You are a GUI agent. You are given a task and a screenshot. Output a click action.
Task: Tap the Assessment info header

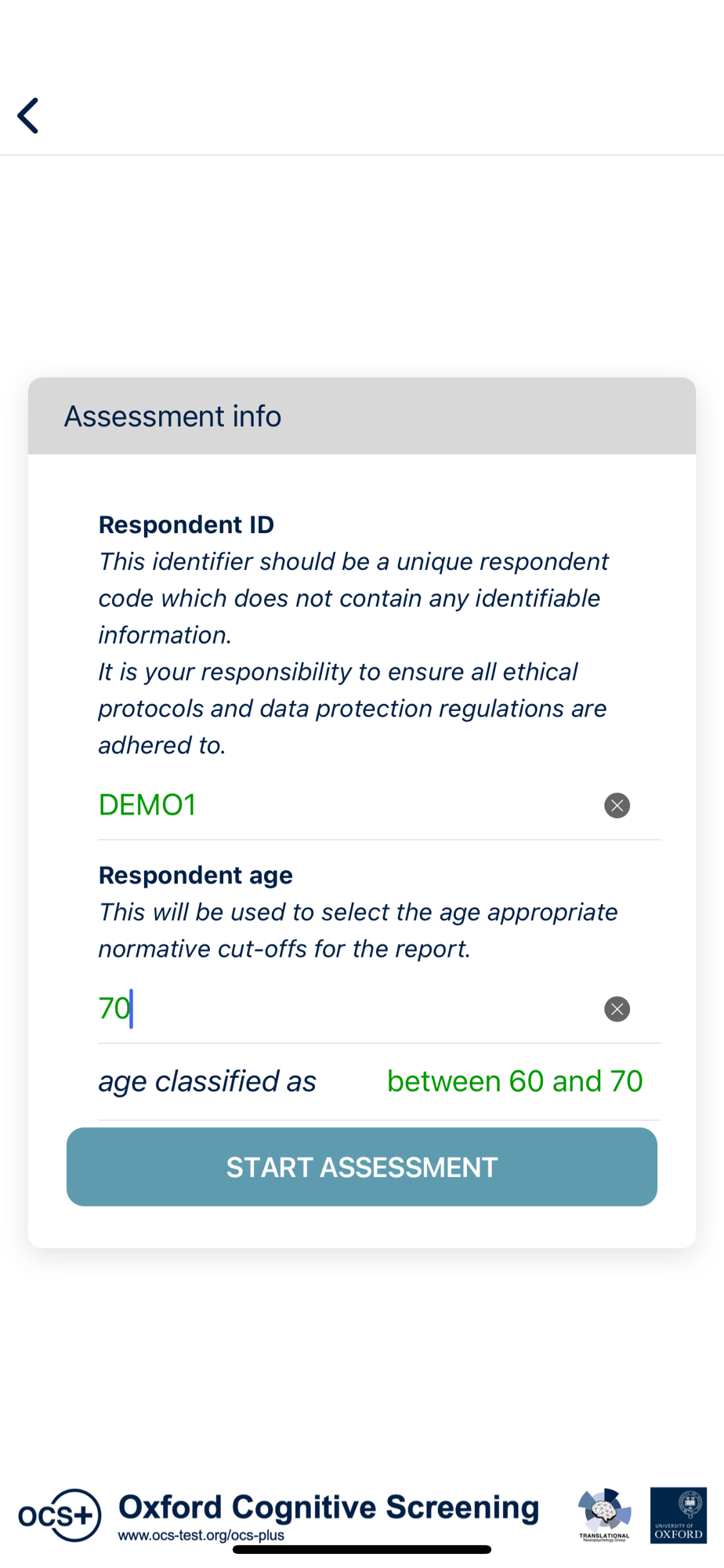(172, 416)
